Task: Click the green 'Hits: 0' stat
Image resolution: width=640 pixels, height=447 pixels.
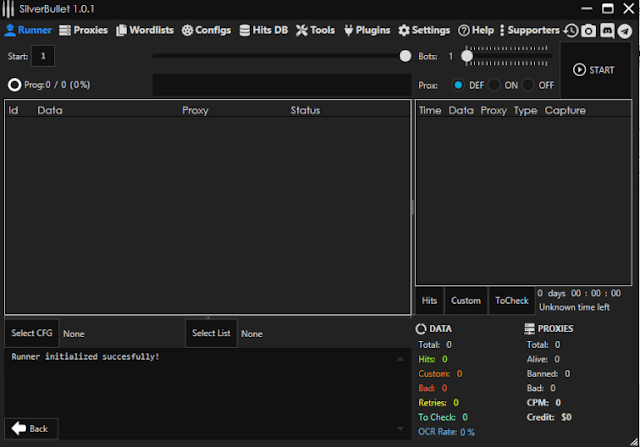Action: [x=433, y=359]
